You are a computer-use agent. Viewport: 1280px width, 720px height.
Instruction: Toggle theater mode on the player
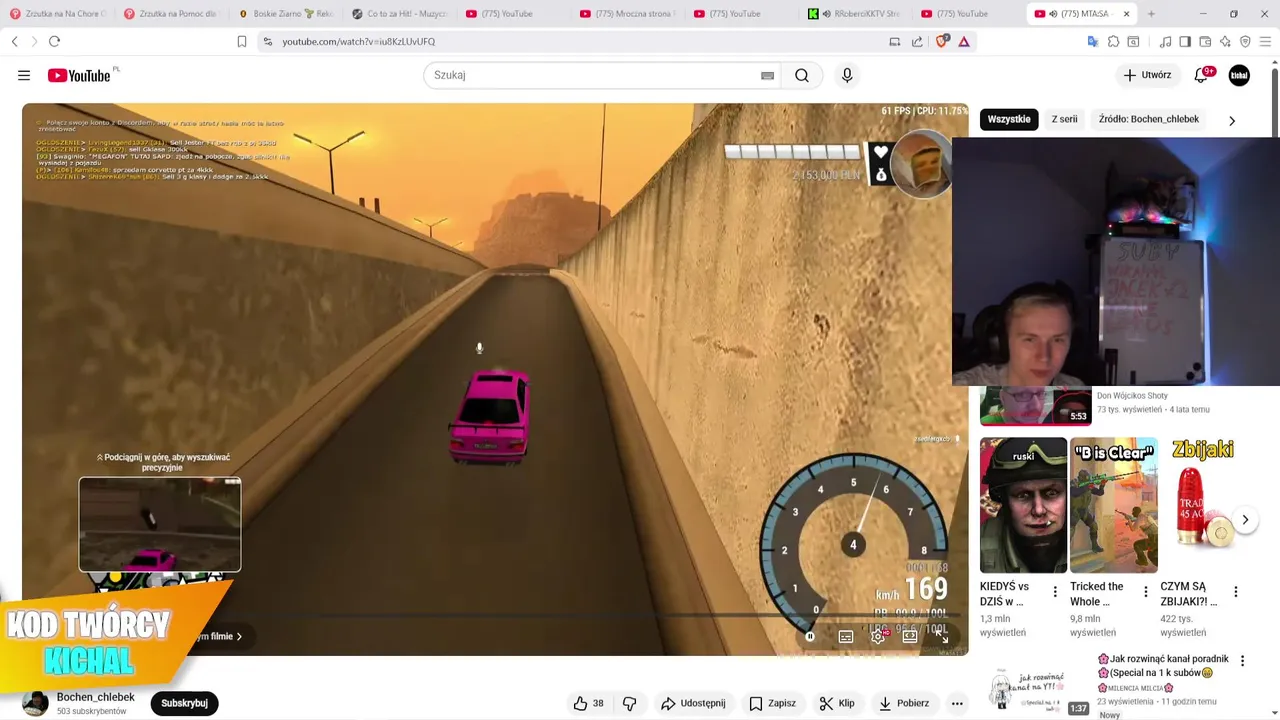tap(910, 636)
